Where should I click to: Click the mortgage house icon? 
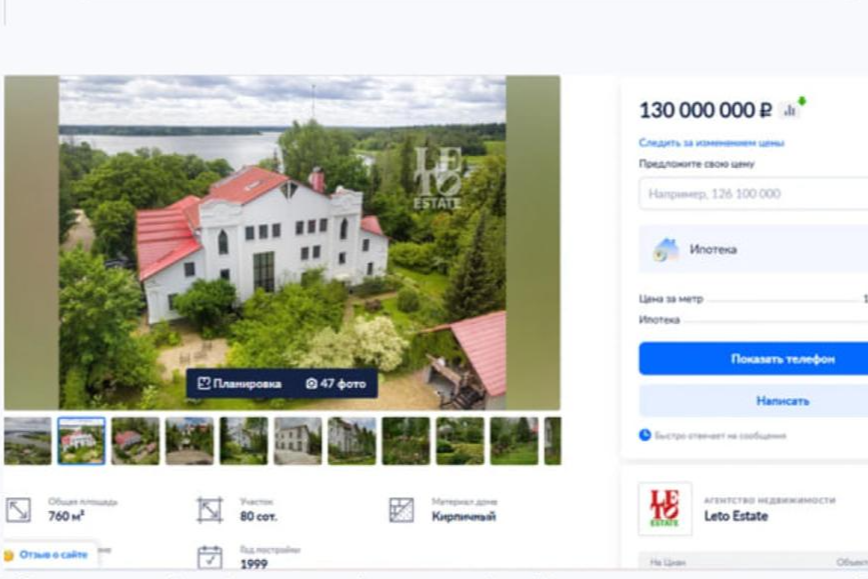tap(665, 250)
